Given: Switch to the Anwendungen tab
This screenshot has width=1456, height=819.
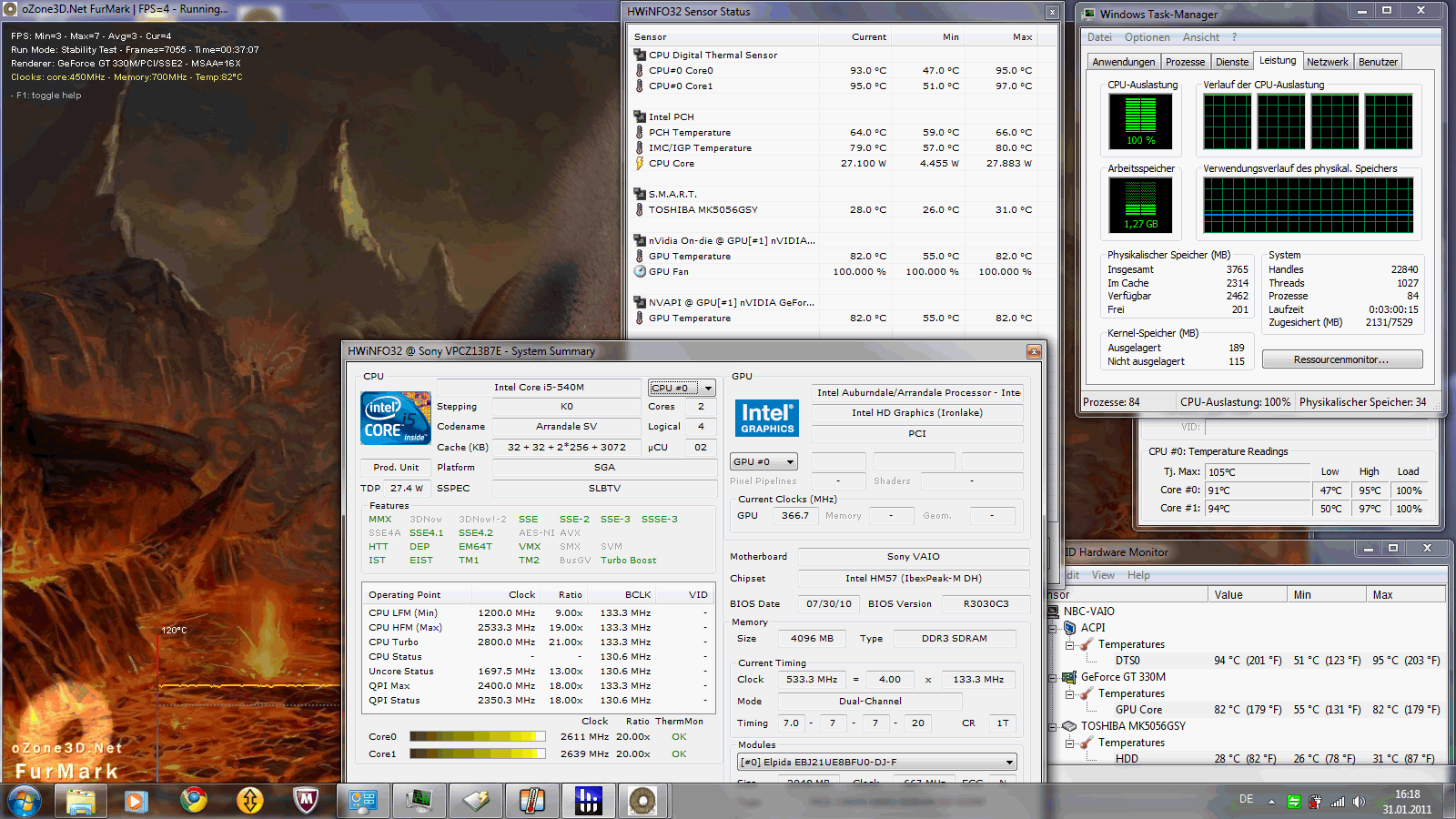Looking at the screenshot, I should click(1124, 62).
